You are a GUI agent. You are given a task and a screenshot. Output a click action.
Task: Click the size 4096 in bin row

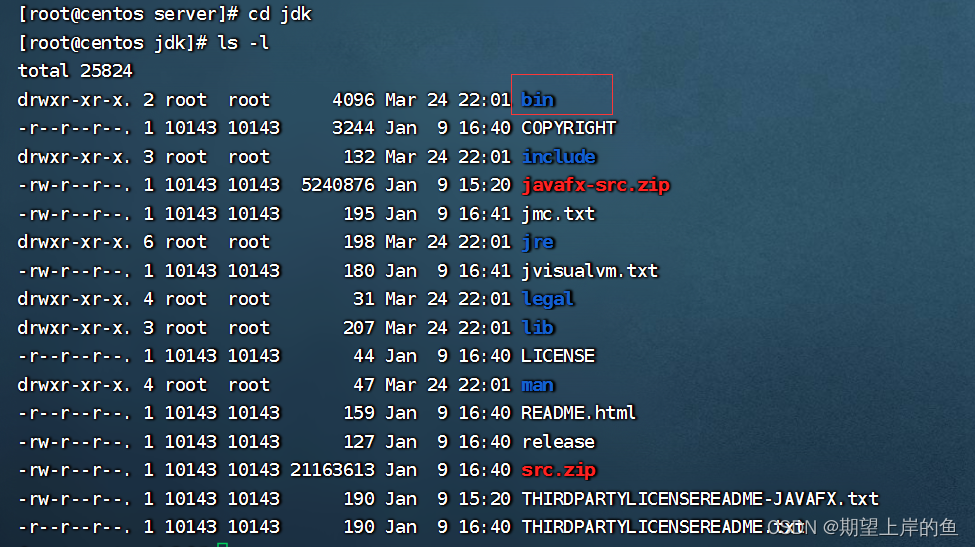(353, 99)
